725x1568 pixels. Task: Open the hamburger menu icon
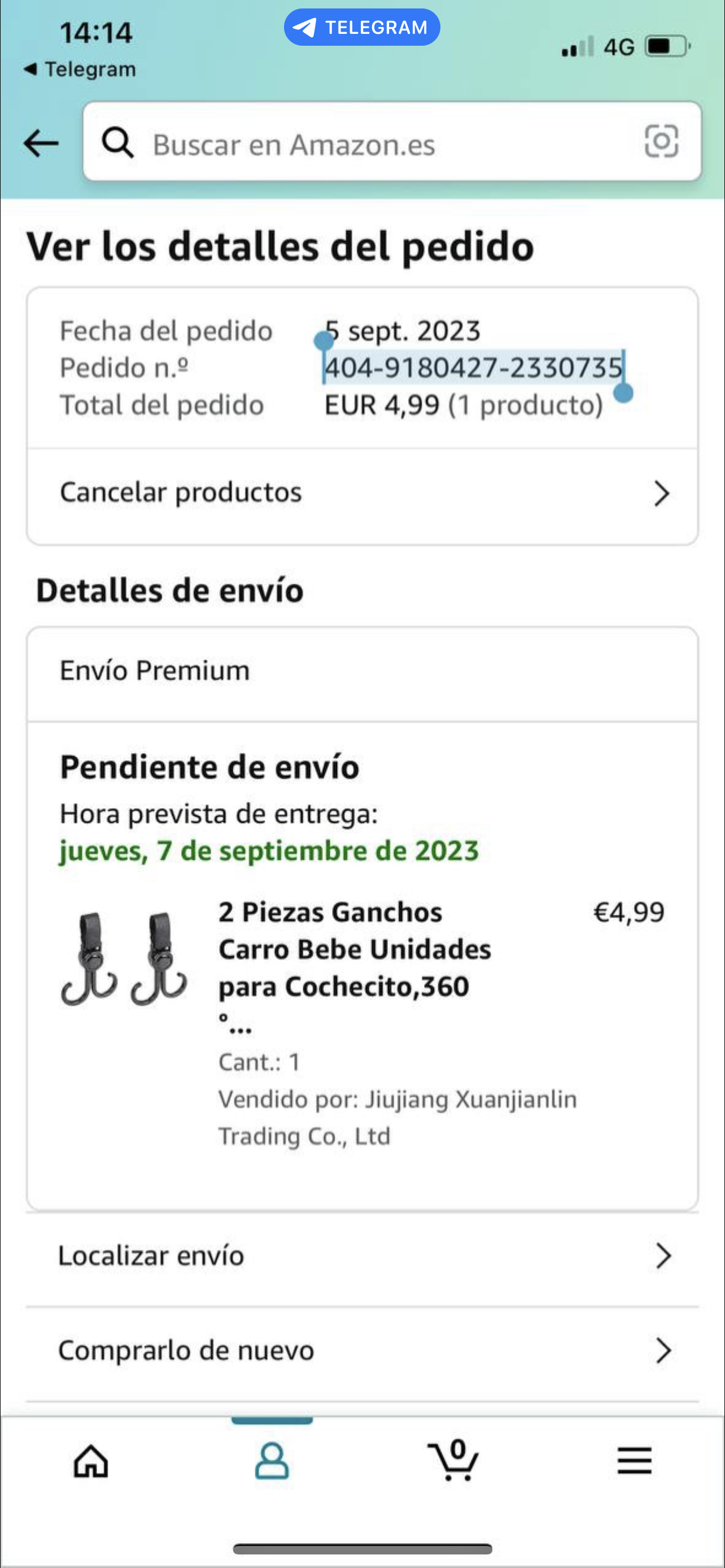pyautogui.click(x=634, y=1461)
